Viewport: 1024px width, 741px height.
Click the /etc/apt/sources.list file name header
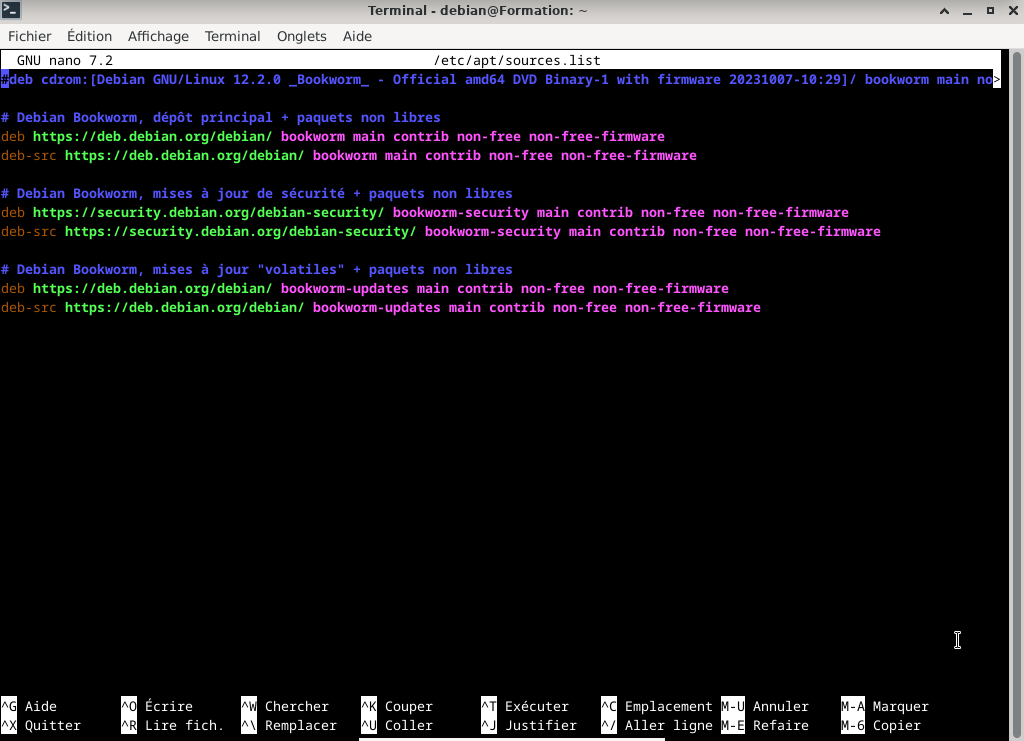[x=517, y=61]
